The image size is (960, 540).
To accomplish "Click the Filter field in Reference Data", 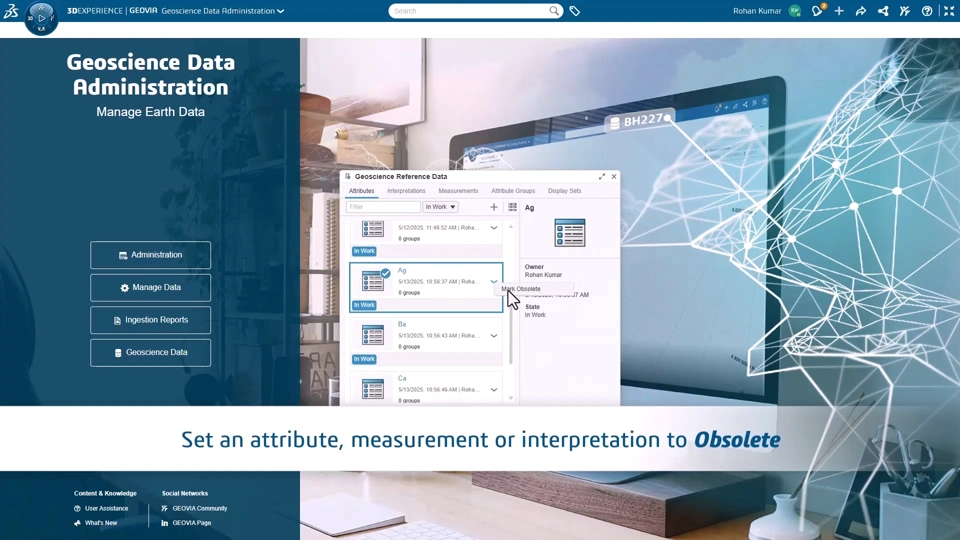I will click(383, 207).
